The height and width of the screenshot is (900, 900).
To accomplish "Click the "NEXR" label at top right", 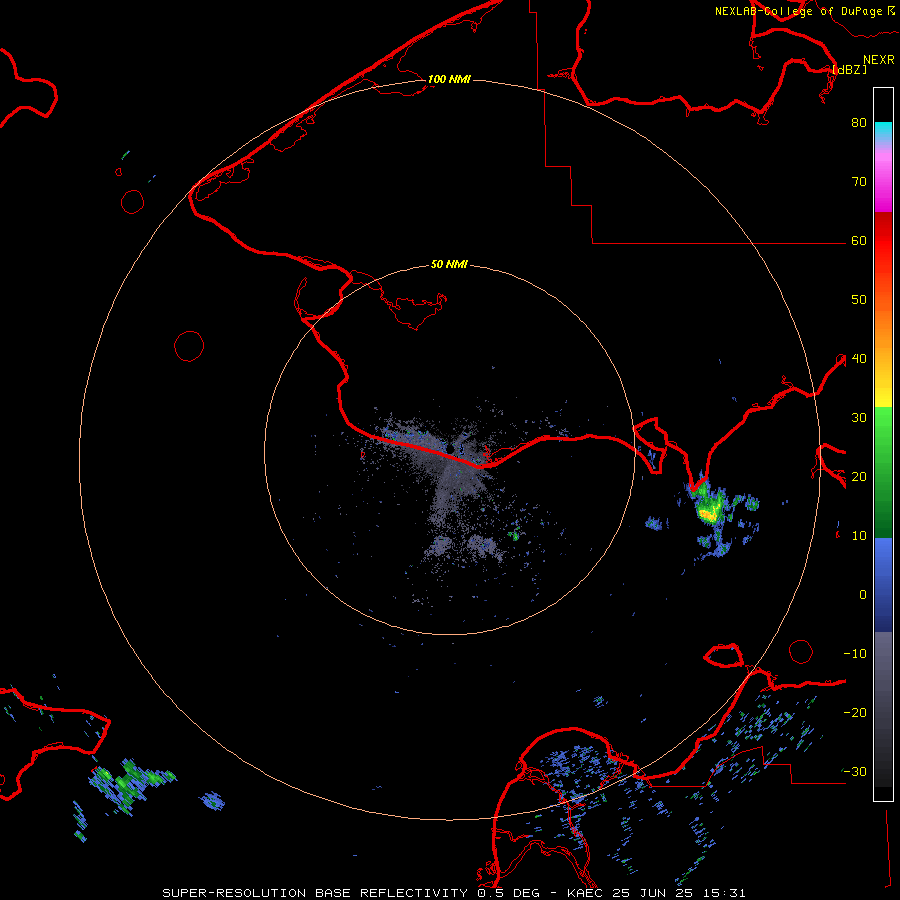I will tap(879, 60).
